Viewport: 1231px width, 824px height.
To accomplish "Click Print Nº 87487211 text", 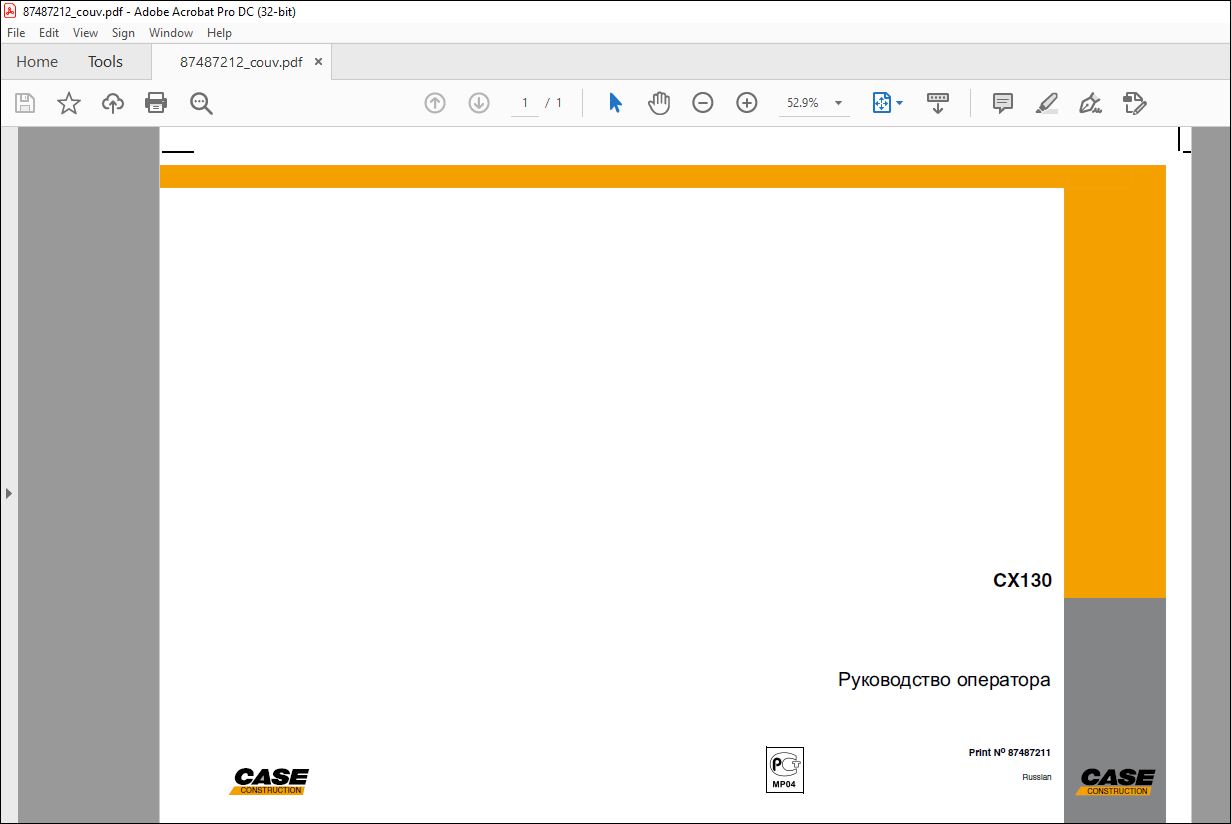I will tap(1009, 752).
